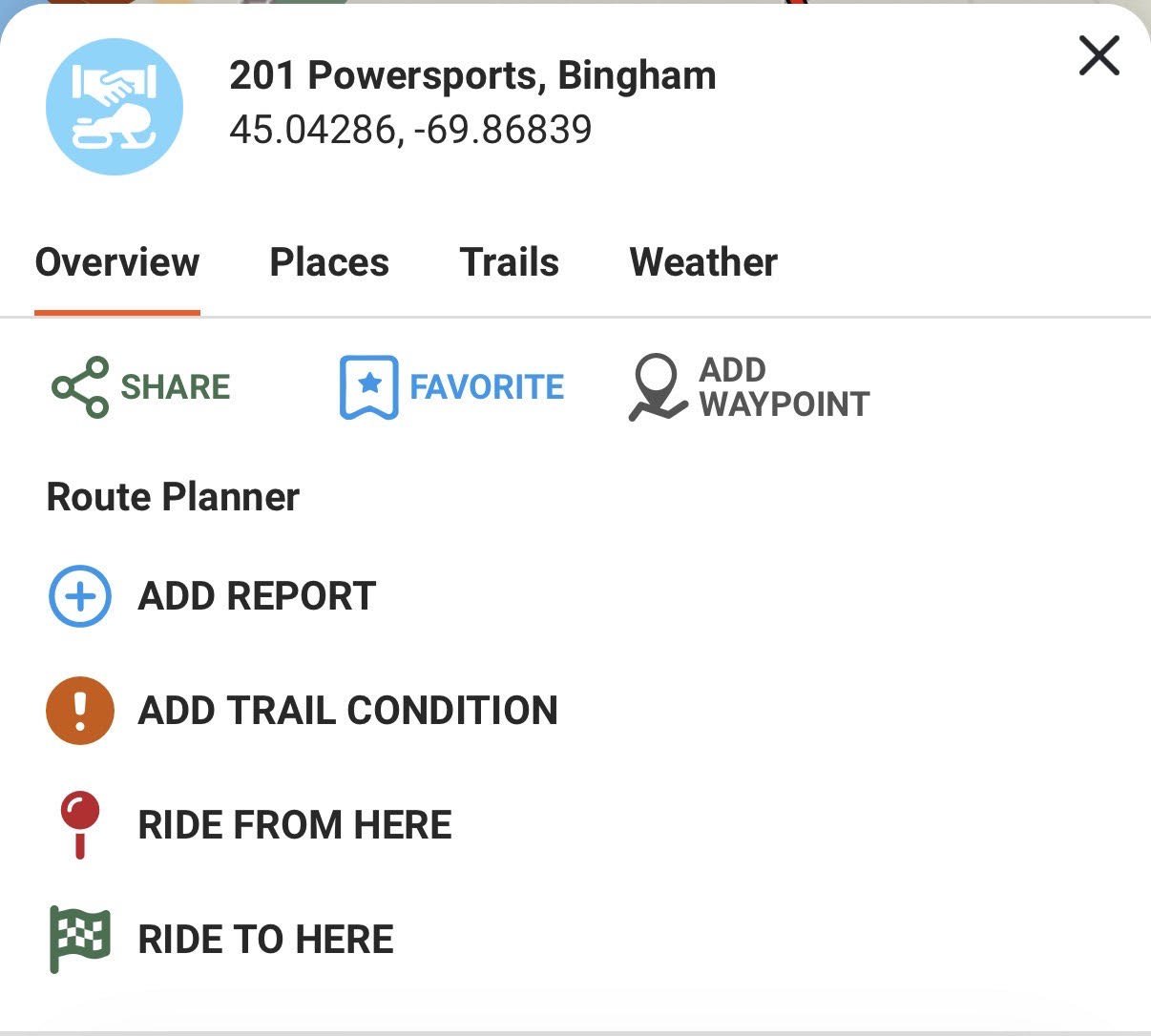Viewport: 1151px width, 1036px height.
Task: Click ADD REPORT text
Action: (x=256, y=596)
